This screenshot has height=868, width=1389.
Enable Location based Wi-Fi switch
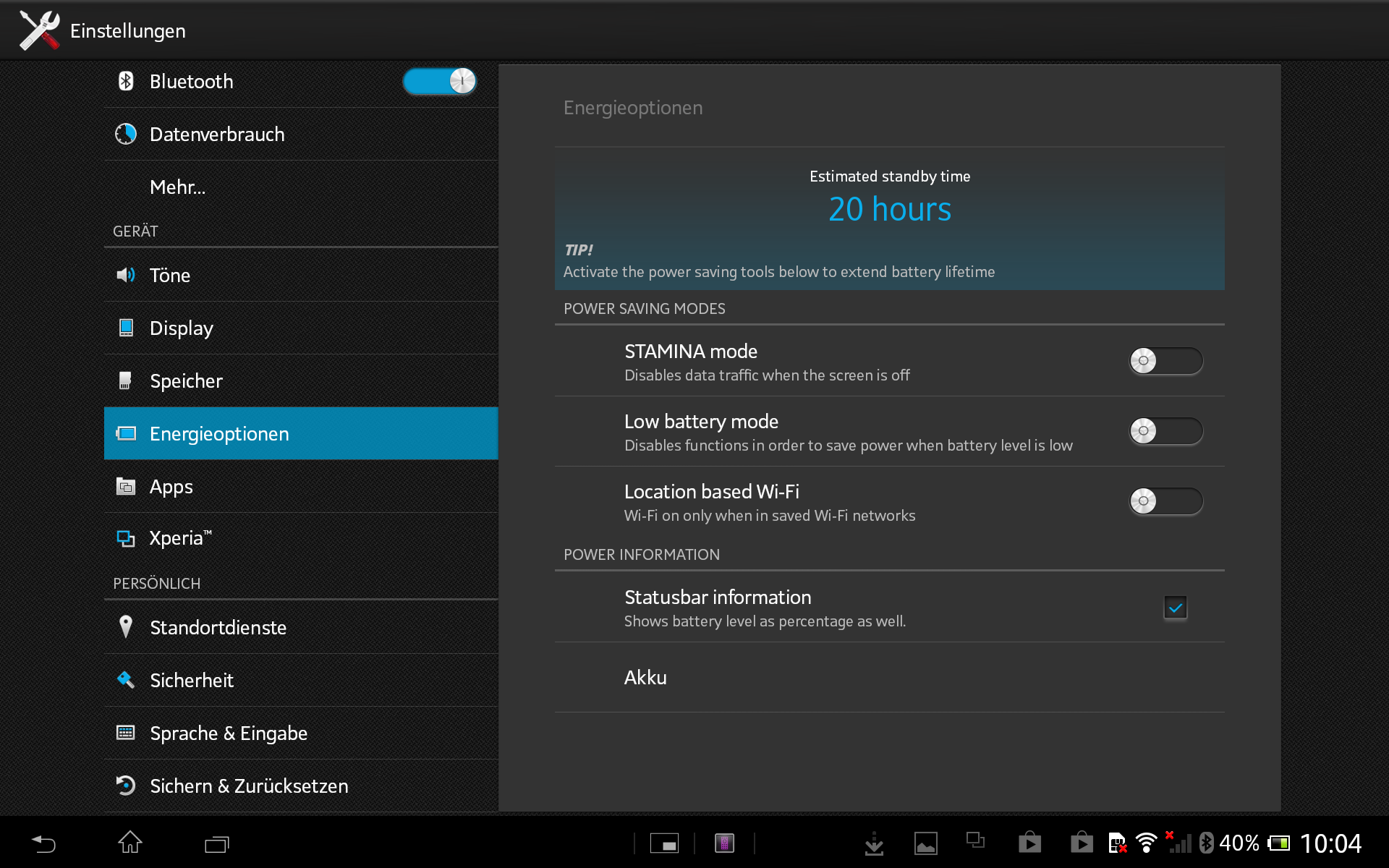pyautogui.click(x=1165, y=501)
